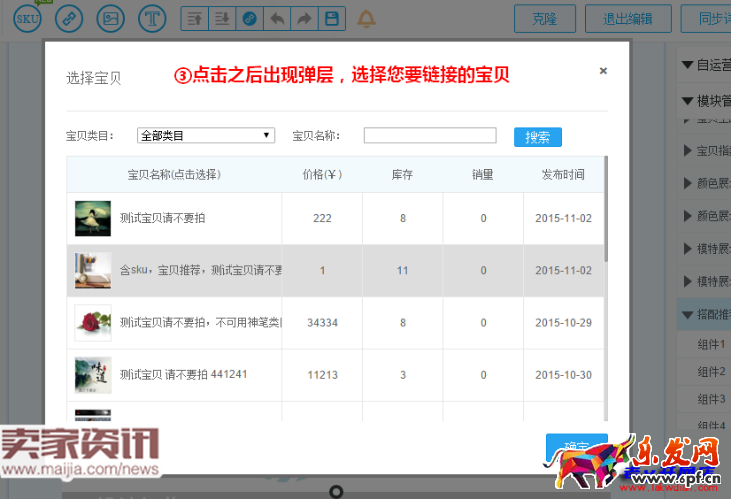Click the 库存 column header
This screenshot has width=731, height=499.
pyautogui.click(x=402, y=174)
